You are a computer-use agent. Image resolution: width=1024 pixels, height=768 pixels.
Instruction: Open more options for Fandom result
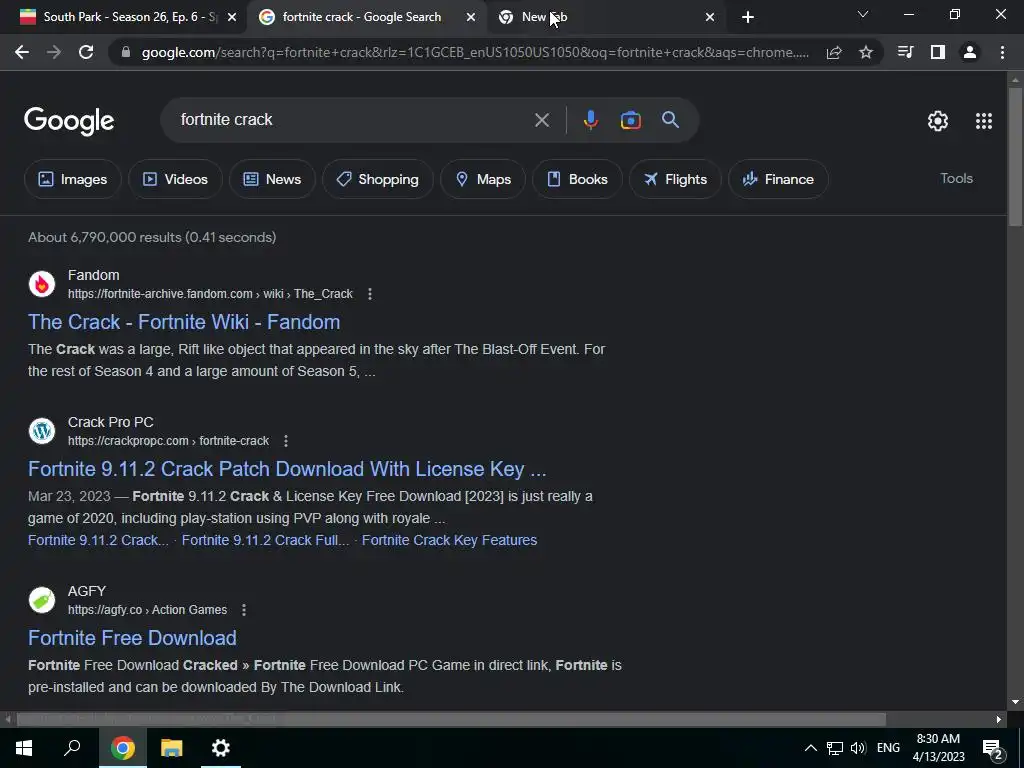pyautogui.click(x=370, y=294)
